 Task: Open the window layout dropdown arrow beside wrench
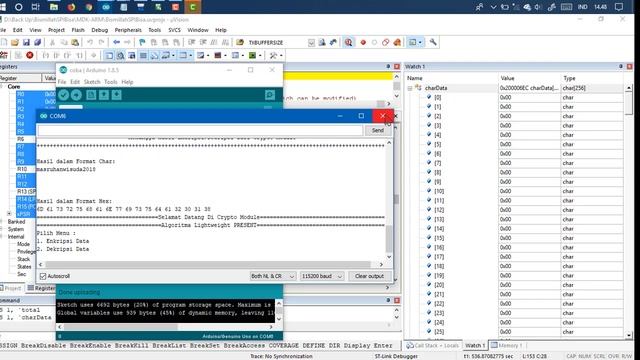pyautogui.click(x=420, y=42)
